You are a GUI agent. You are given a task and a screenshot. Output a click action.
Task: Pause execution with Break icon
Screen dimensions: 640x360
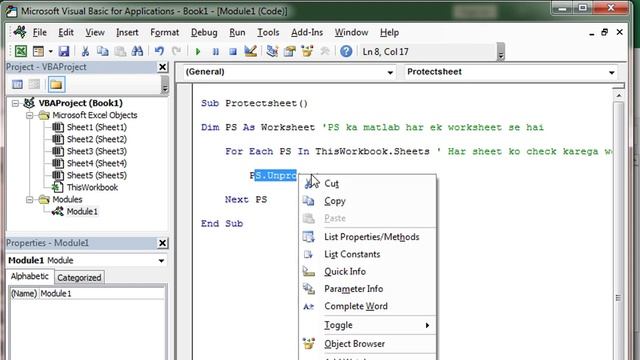coord(216,51)
